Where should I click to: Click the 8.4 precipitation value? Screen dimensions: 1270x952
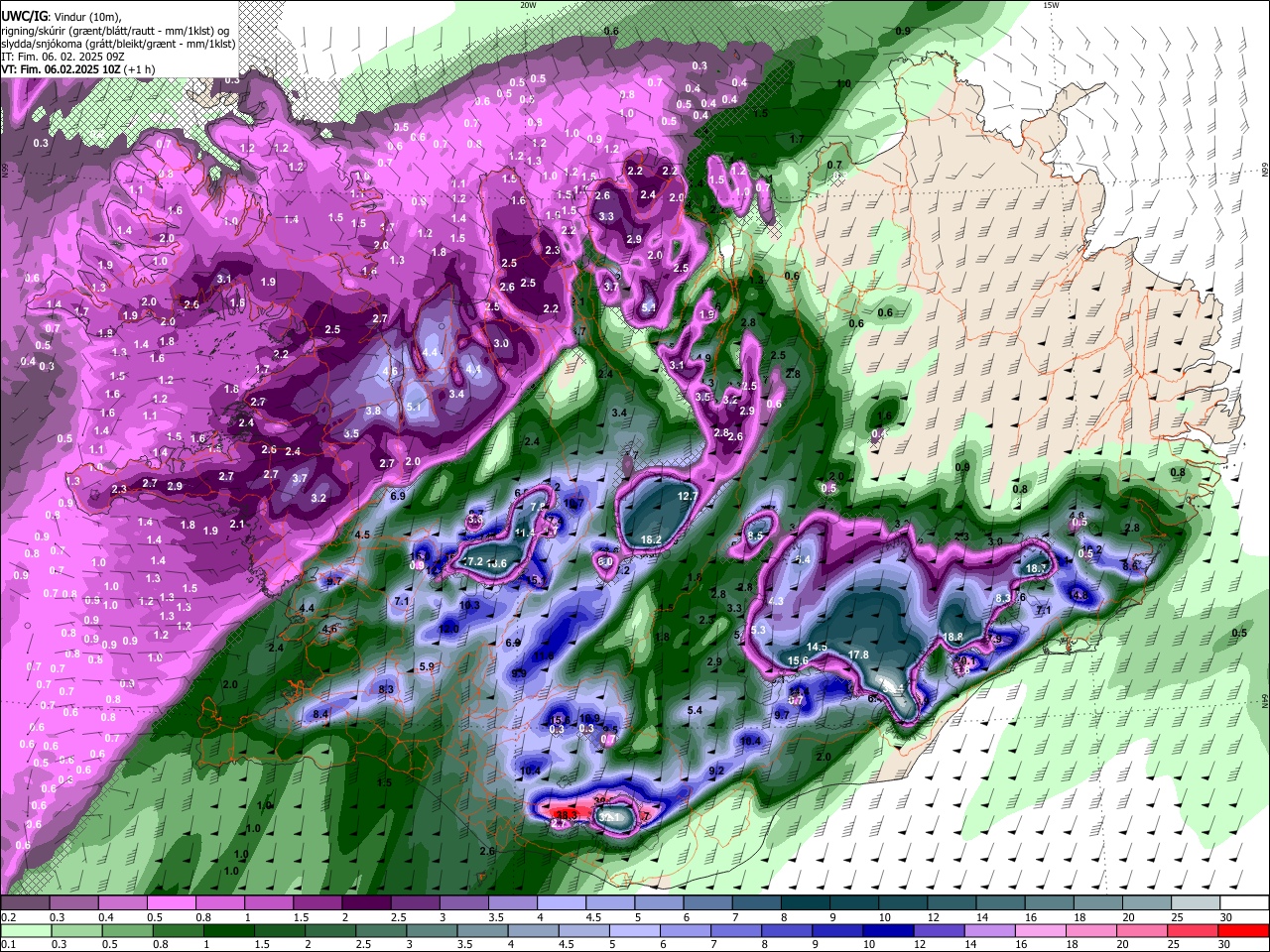tap(320, 714)
